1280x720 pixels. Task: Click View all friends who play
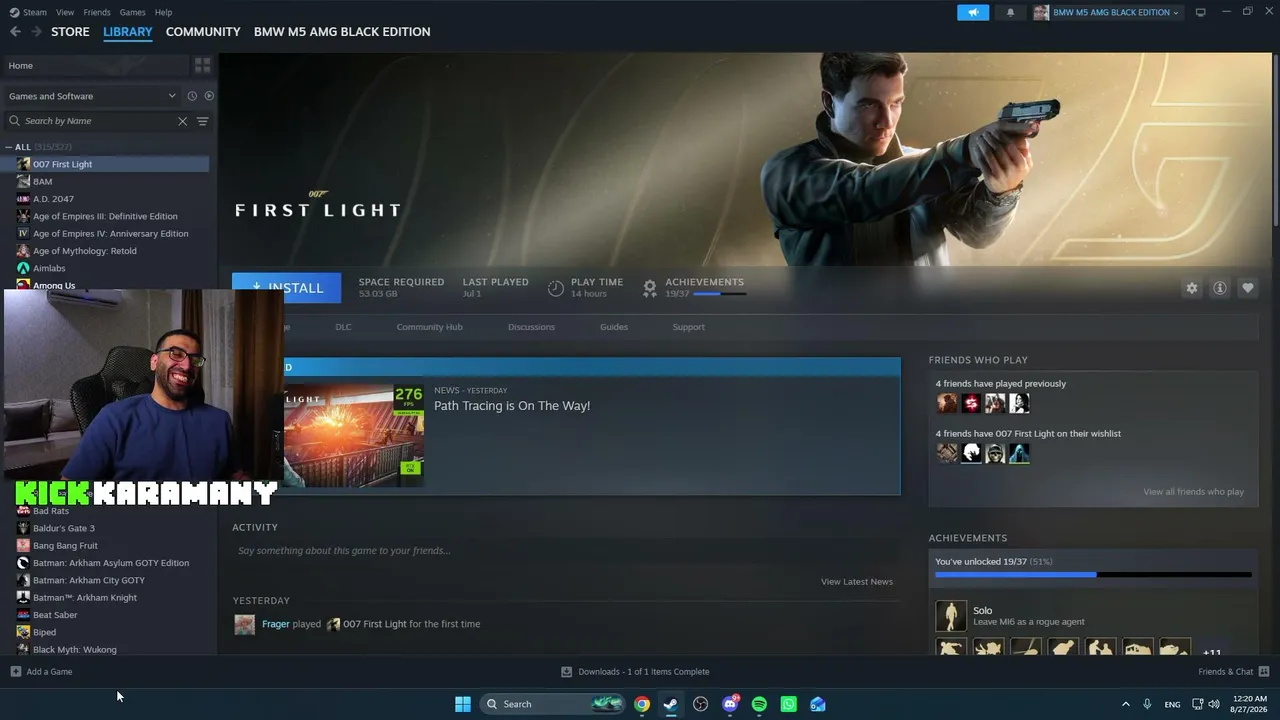click(1194, 492)
